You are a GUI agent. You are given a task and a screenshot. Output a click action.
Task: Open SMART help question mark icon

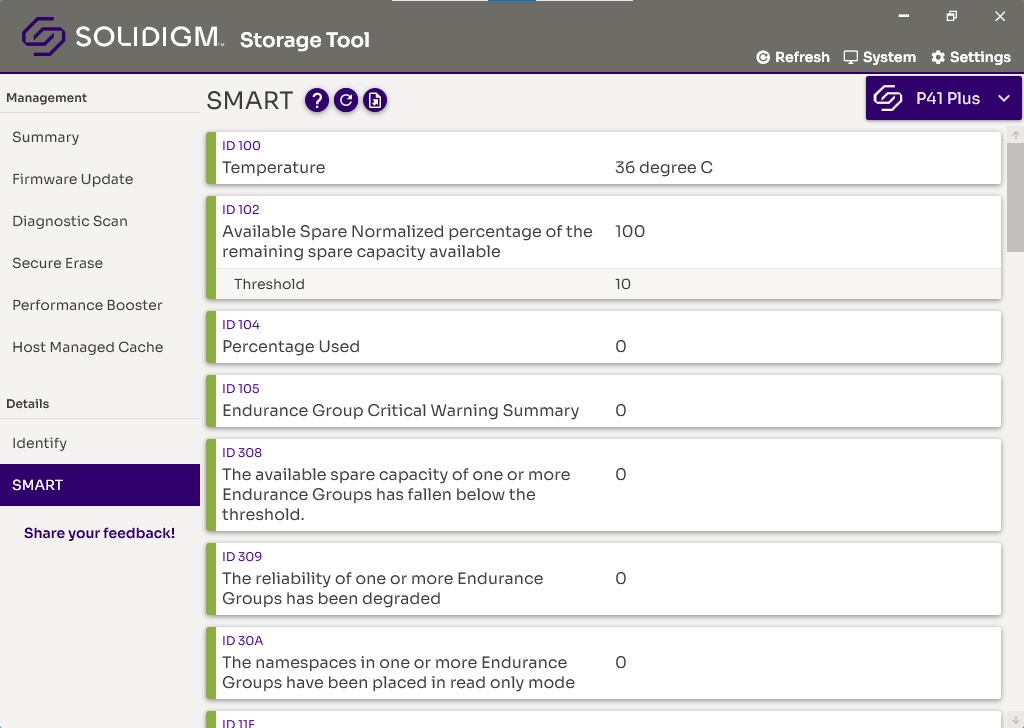[x=317, y=101]
